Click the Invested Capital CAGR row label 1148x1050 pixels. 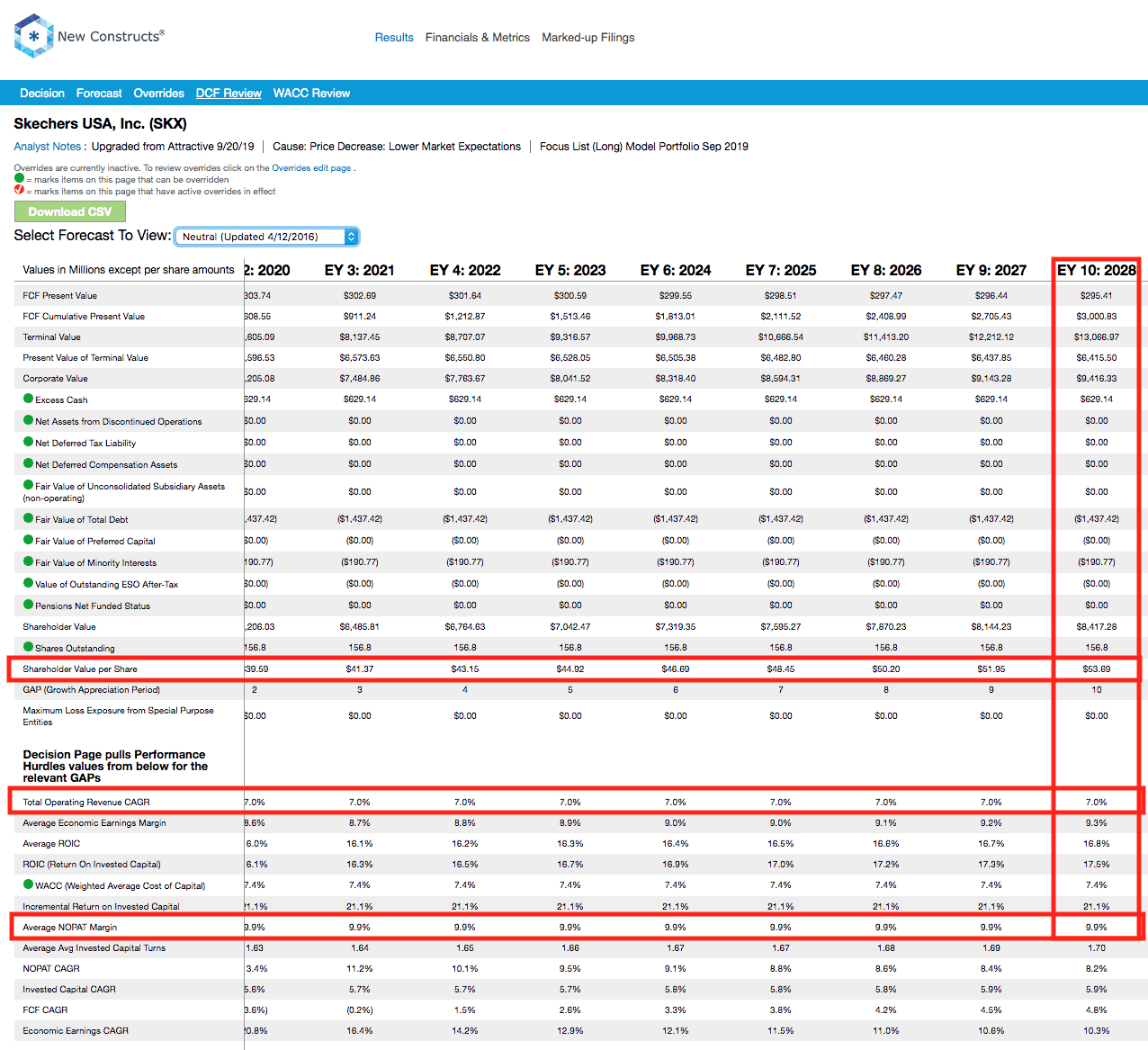coord(69,989)
